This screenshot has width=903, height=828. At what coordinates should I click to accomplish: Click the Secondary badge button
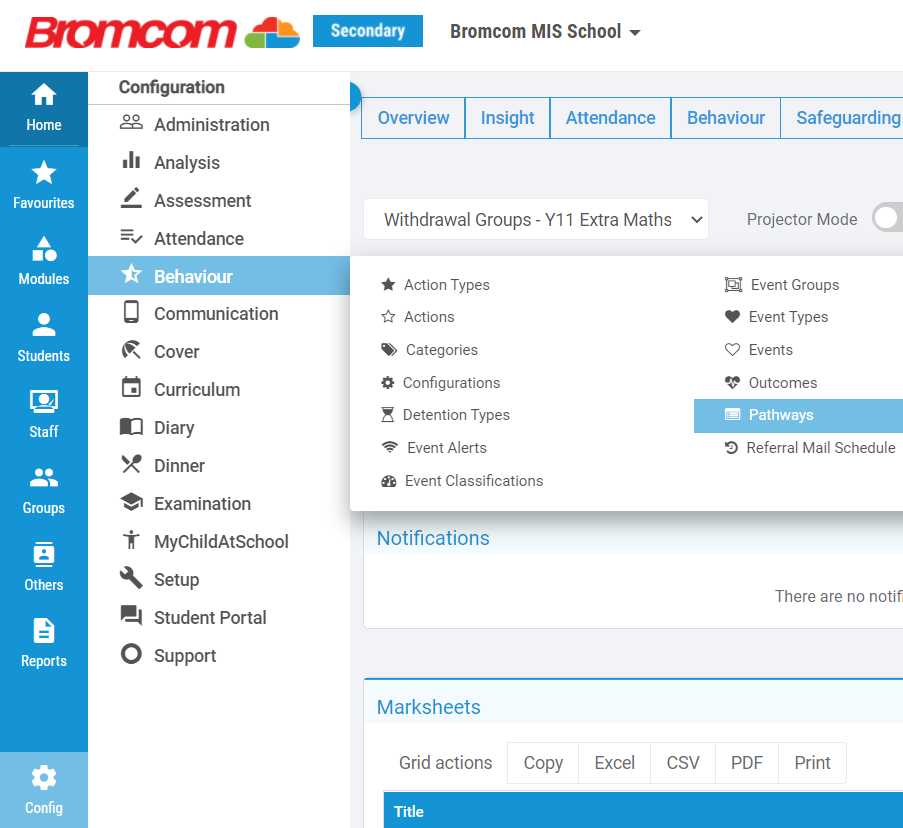click(367, 31)
